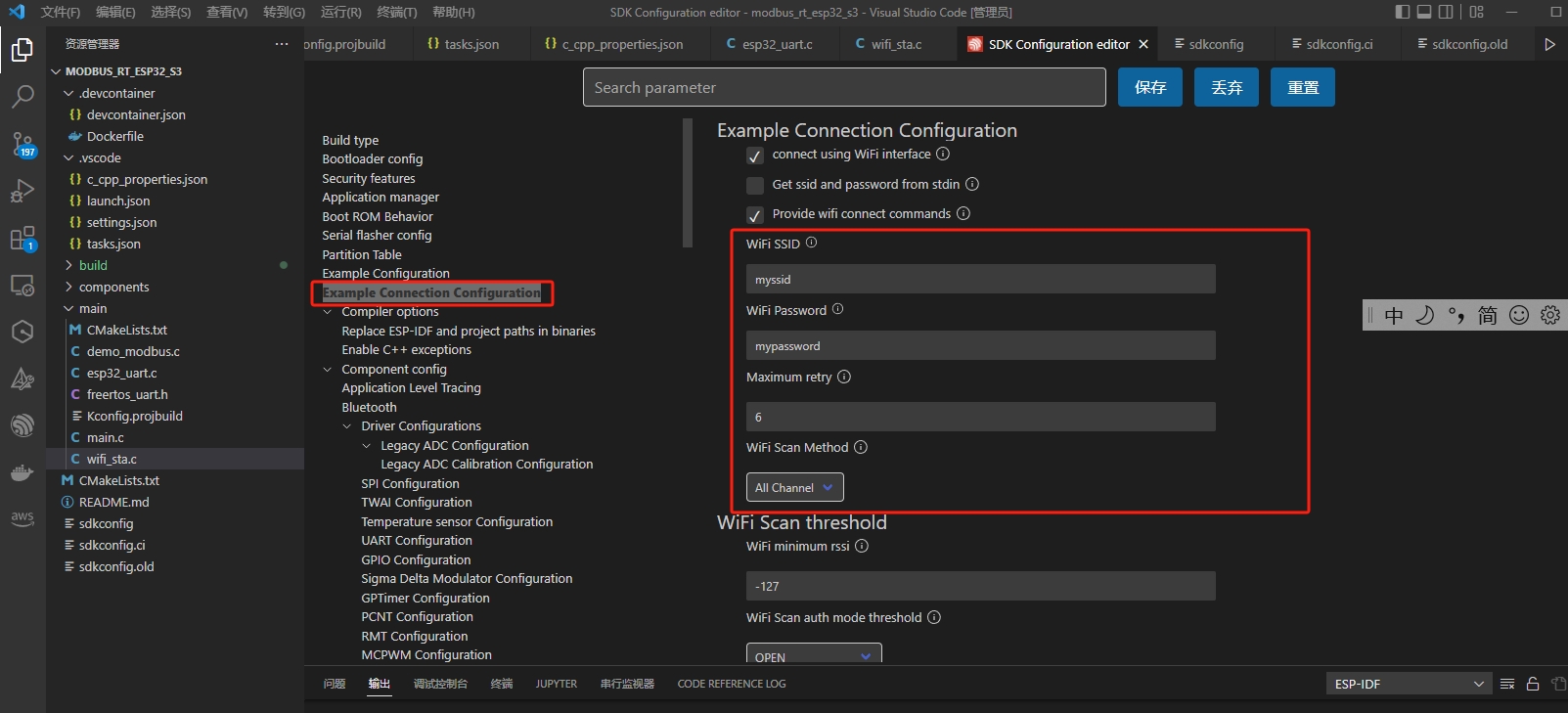Click the 丢弃 discard button

tap(1227, 87)
